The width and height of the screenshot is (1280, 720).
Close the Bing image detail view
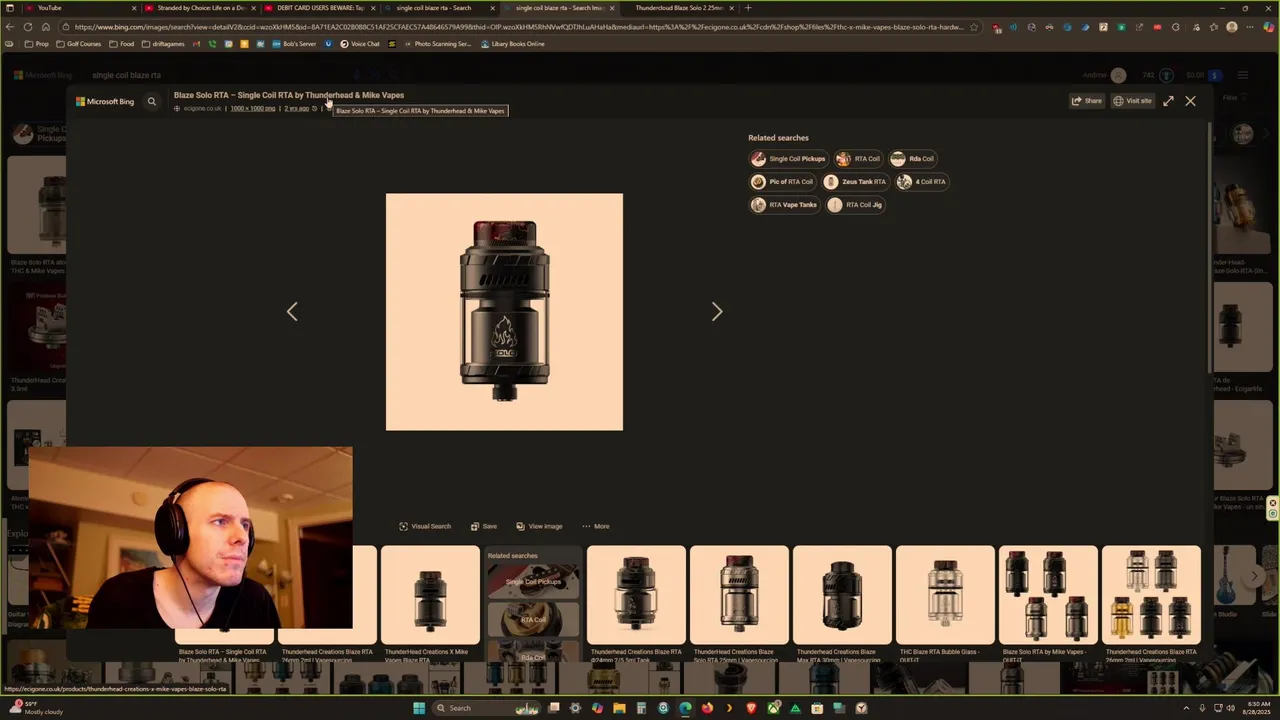point(1190,101)
